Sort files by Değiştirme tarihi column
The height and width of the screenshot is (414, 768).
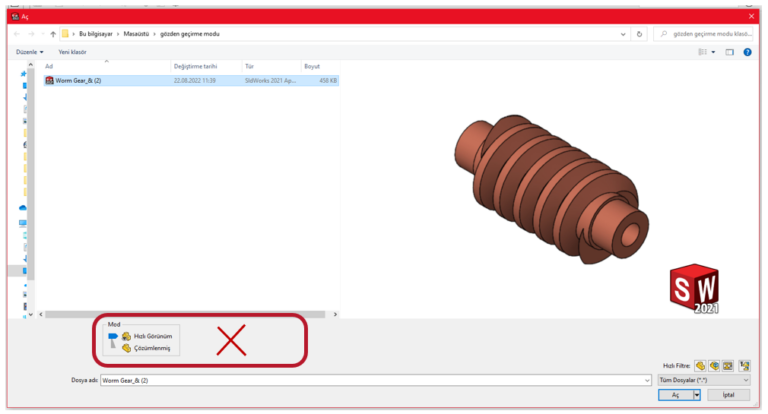tap(195, 66)
